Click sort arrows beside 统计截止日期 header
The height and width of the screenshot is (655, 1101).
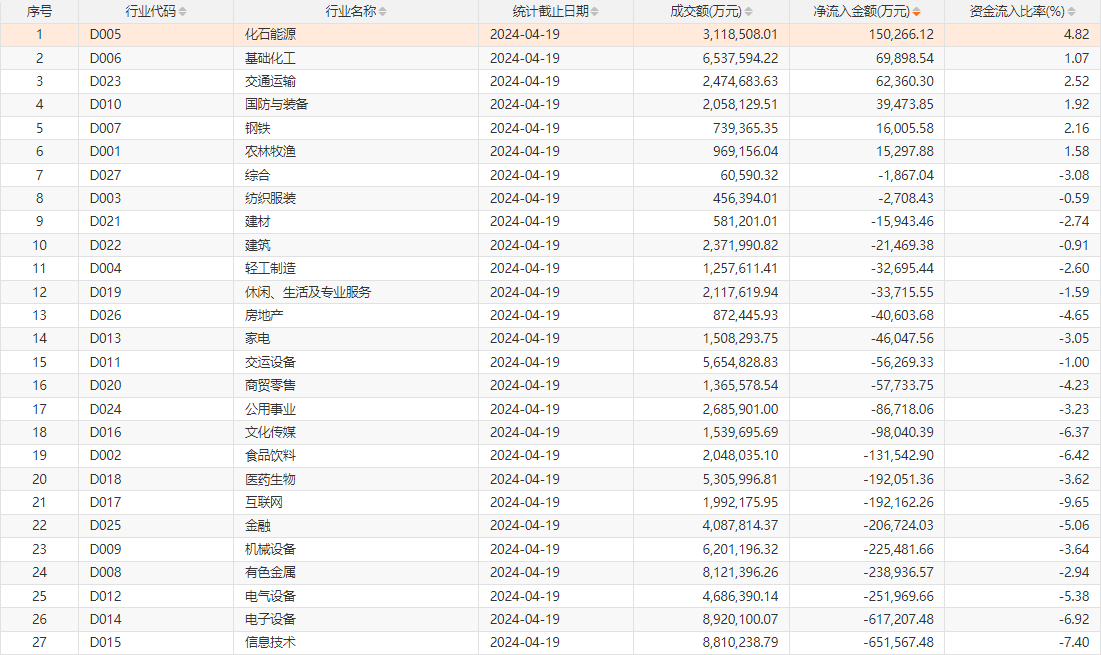(595, 11)
